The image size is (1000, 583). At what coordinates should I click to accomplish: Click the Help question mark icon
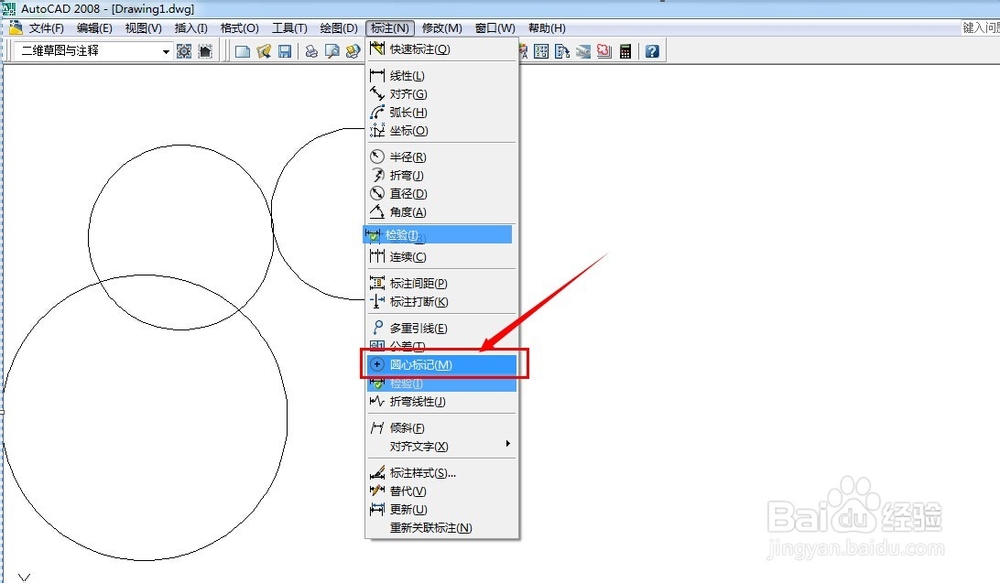coord(652,51)
